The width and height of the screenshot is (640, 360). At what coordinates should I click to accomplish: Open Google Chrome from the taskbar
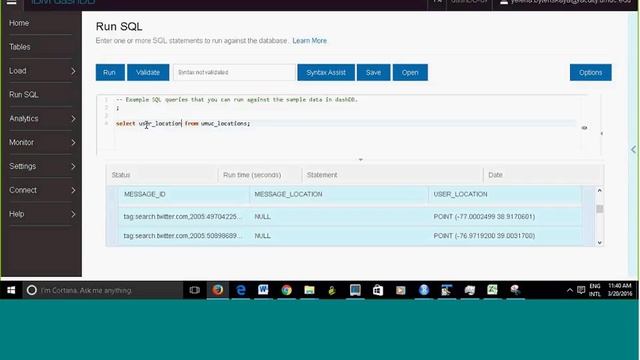[x=287, y=290]
